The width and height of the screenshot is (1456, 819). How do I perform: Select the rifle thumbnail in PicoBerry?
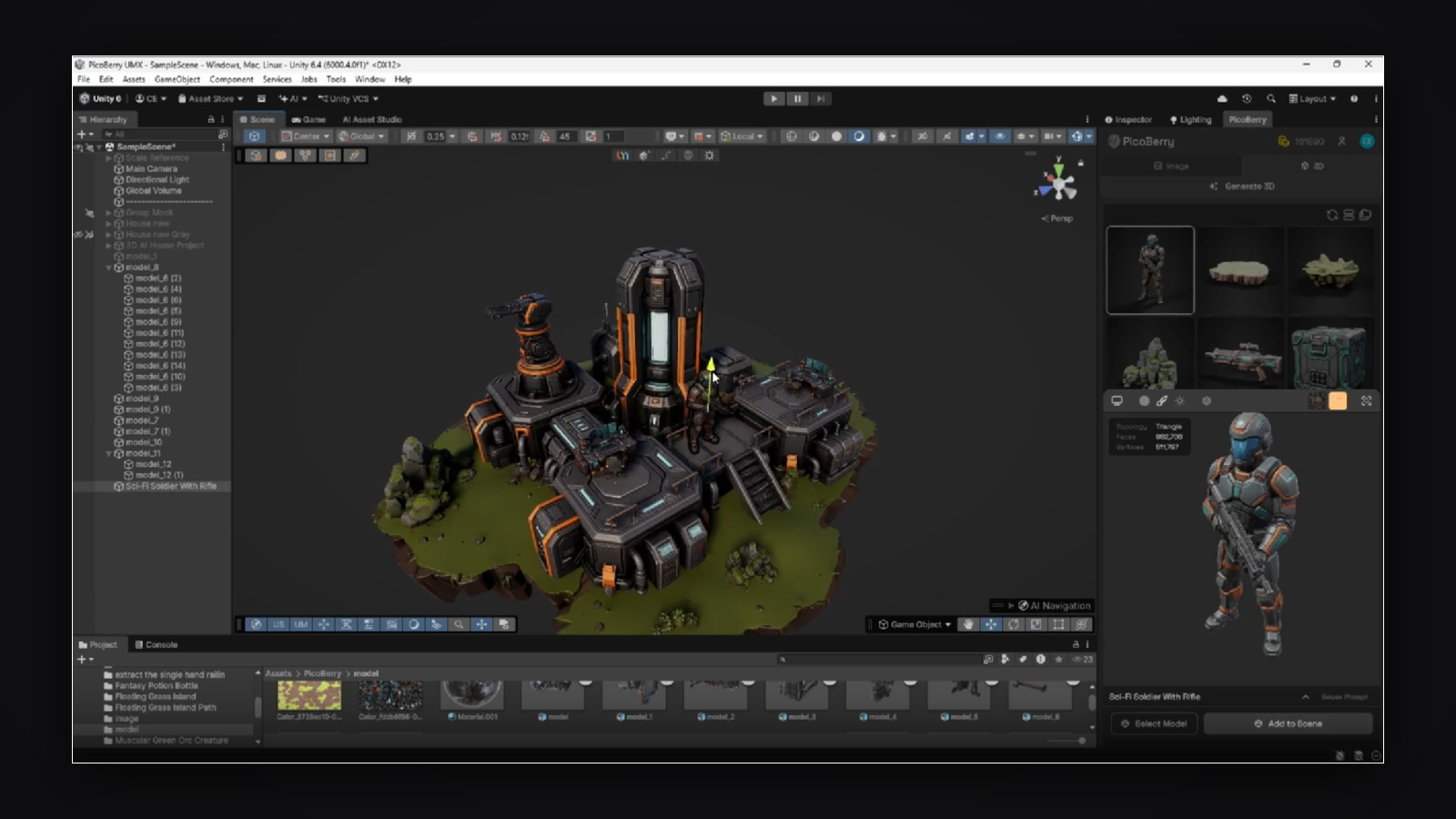coord(1240,355)
